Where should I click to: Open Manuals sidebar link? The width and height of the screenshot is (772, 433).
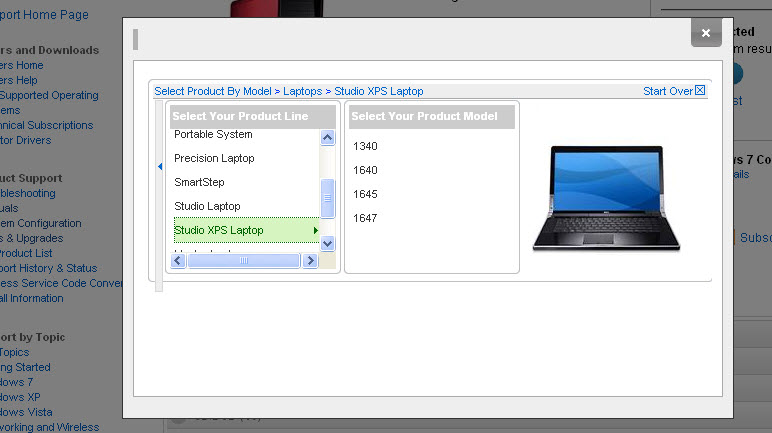[x=9, y=208]
